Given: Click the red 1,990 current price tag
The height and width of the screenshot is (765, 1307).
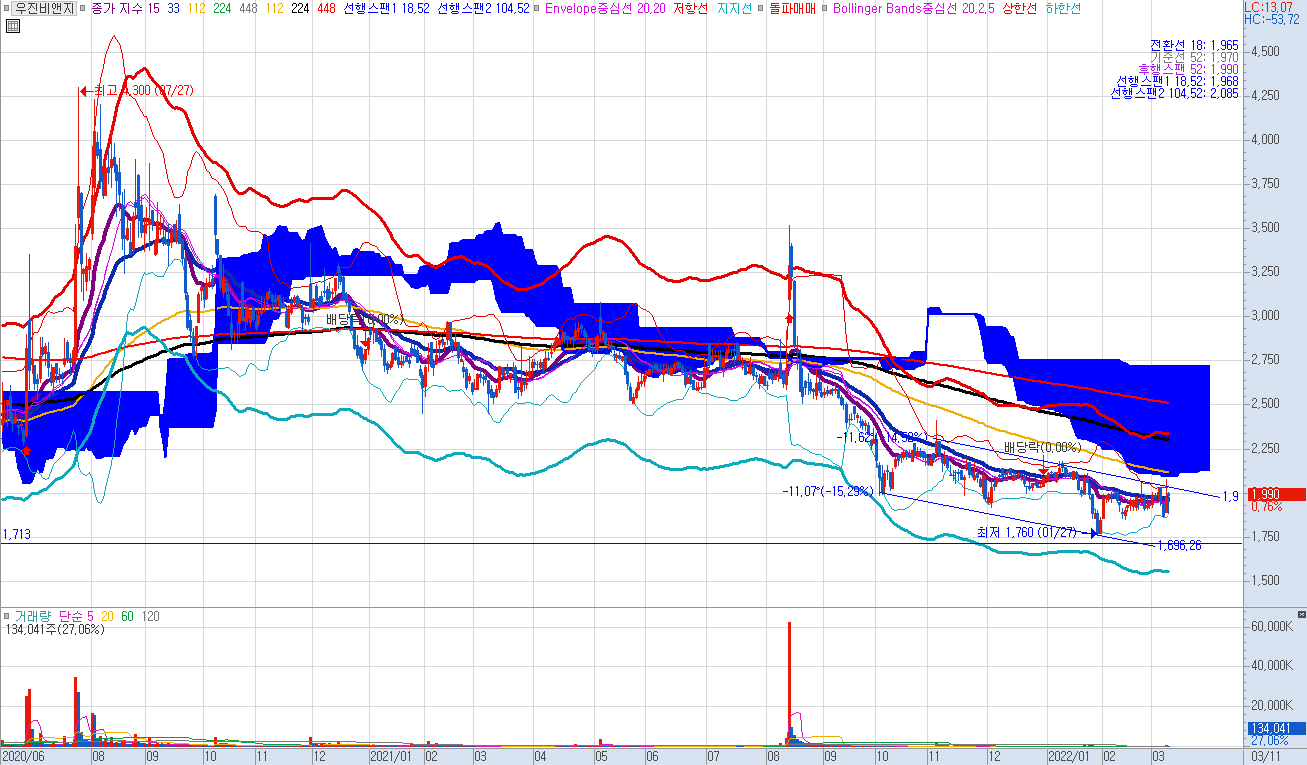Looking at the screenshot, I should click(x=1275, y=494).
